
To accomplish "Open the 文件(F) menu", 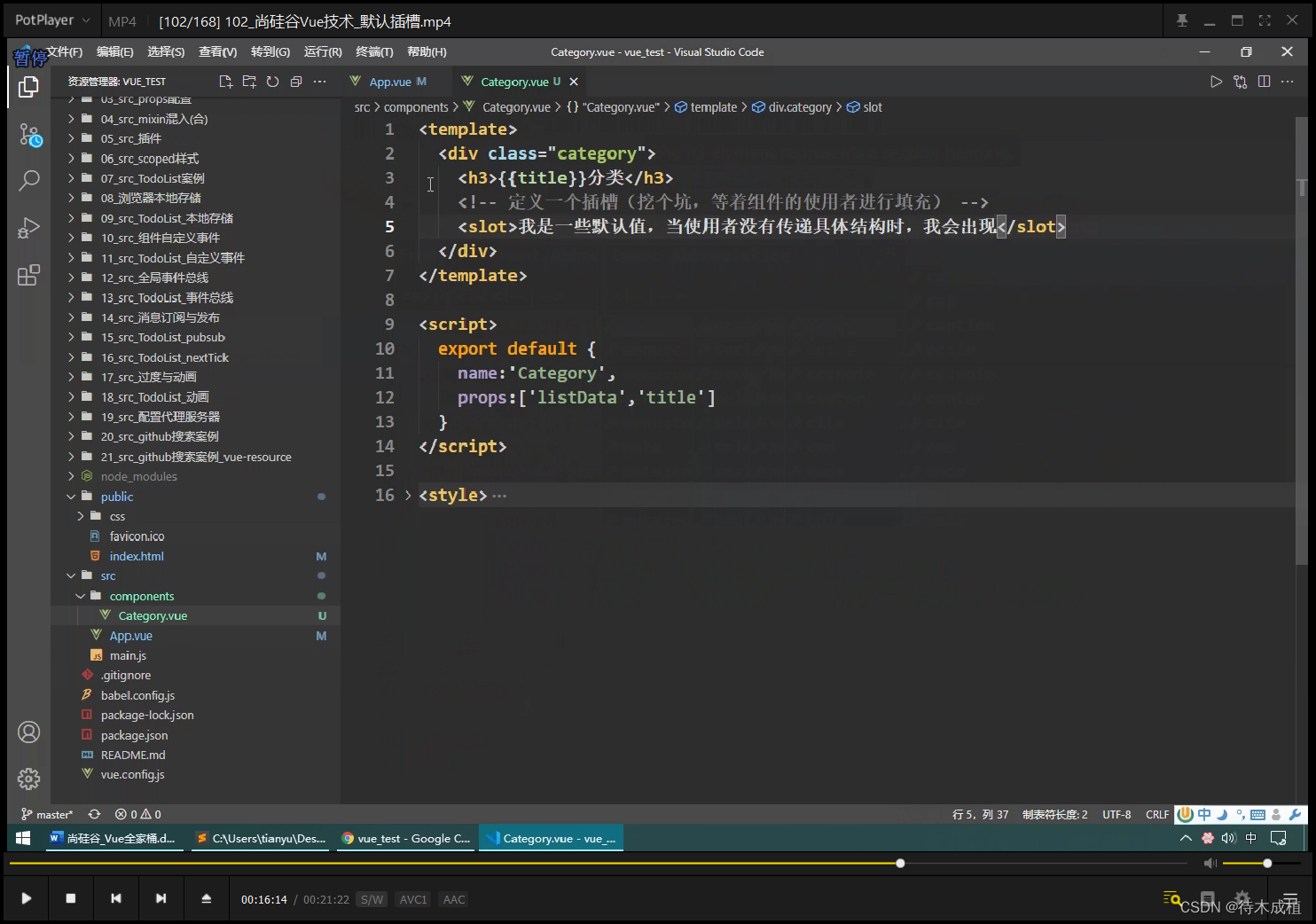I will tap(64, 52).
